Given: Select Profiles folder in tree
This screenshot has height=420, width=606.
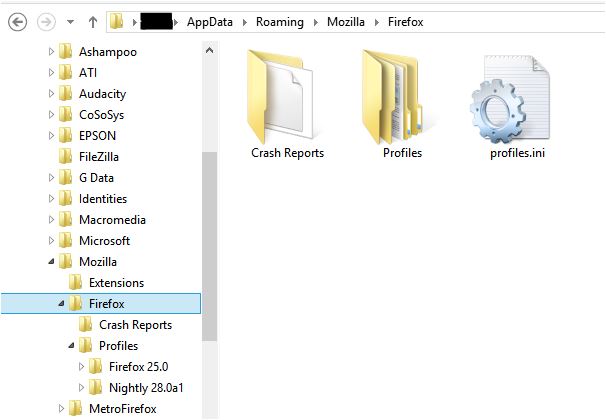Looking at the screenshot, I should [x=118, y=346].
